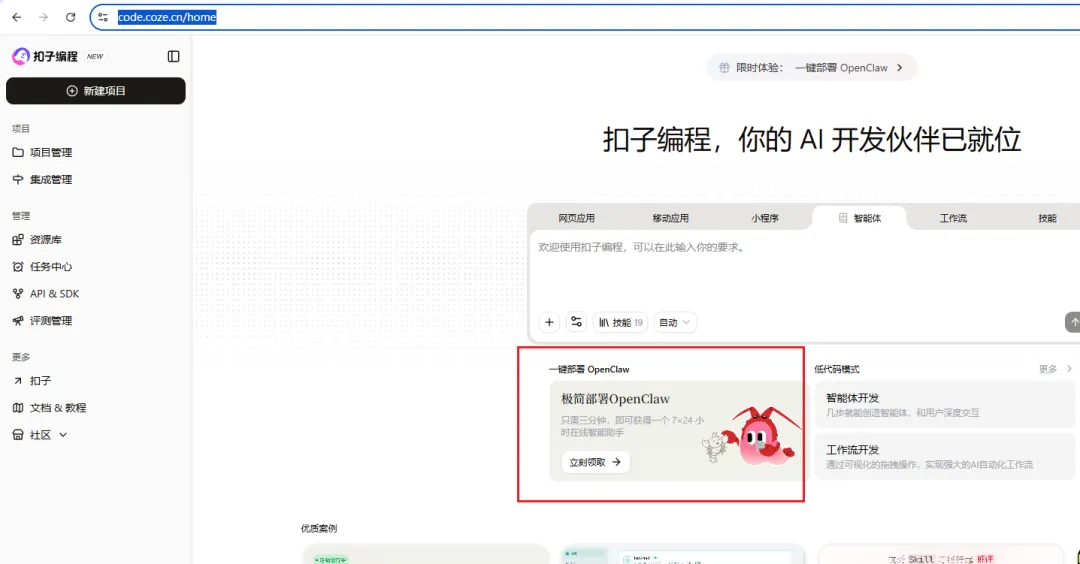Click the 社区 store icon
1080x564 pixels.
18,435
